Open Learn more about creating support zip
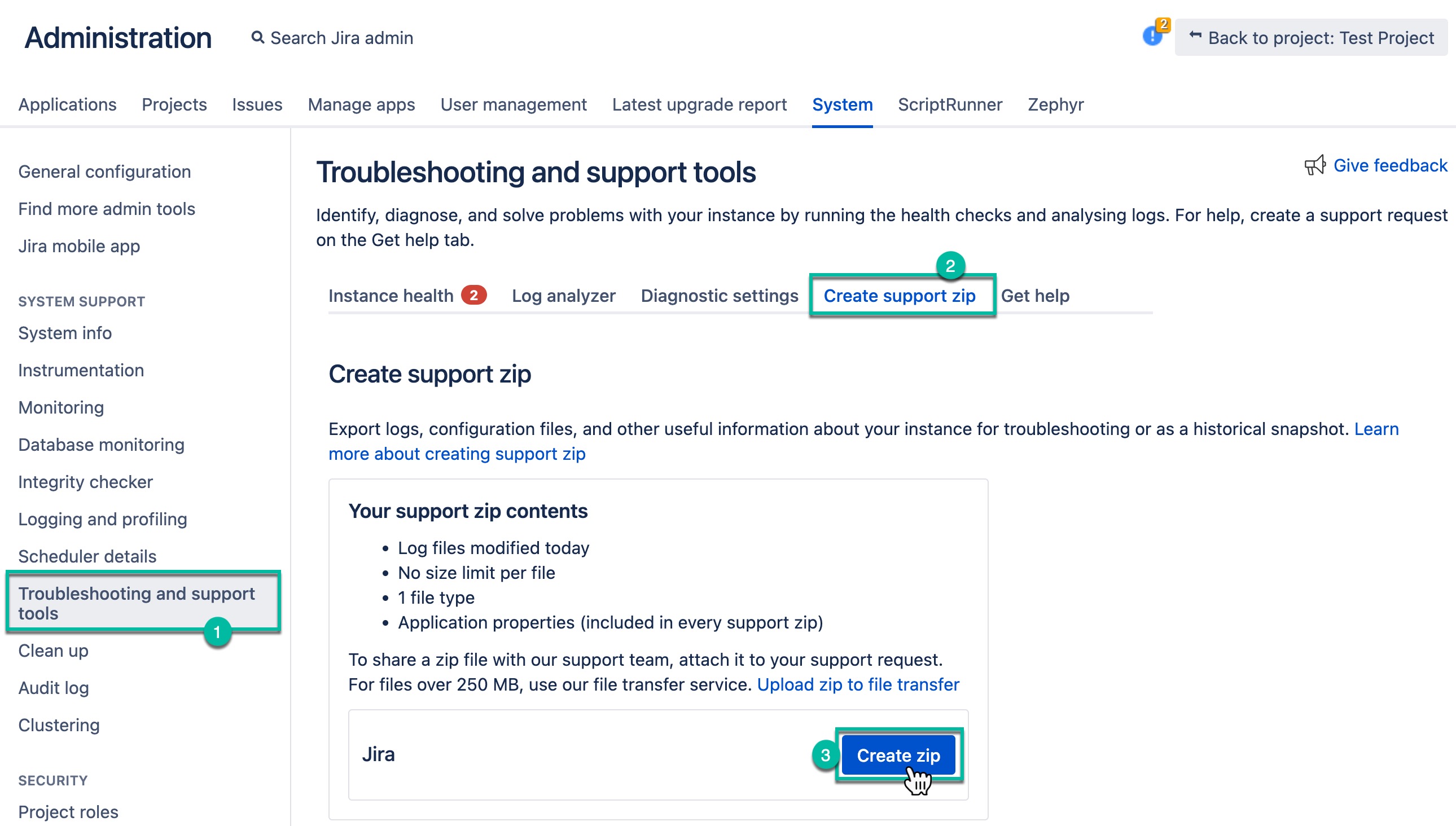 (457, 454)
